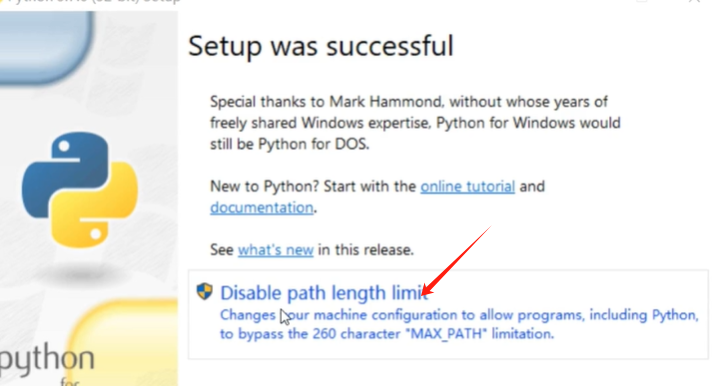Image resolution: width=717 pixels, height=386 pixels.
Task: Click the UAC shield icon
Action: click(204, 291)
